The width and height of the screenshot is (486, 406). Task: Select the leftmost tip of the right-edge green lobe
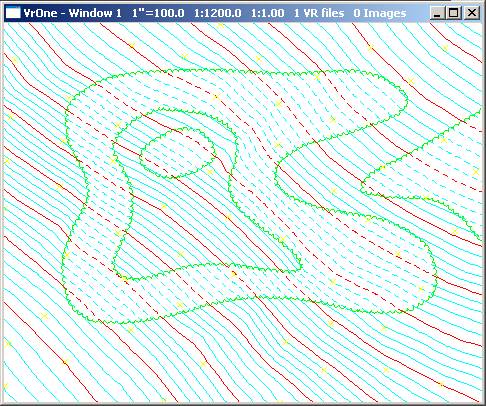pos(362,187)
